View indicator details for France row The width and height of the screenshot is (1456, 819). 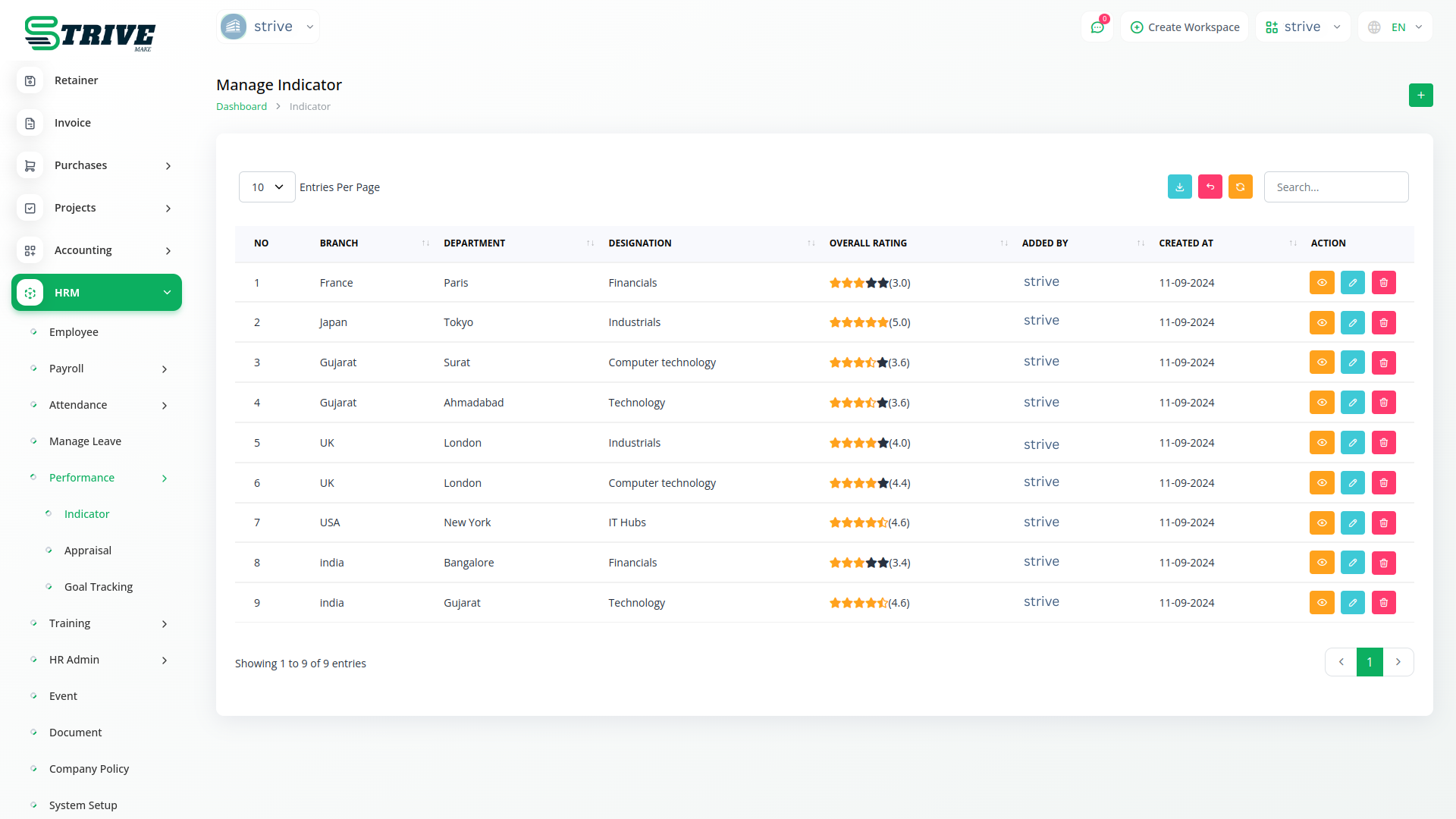[x=1321, y=283]
